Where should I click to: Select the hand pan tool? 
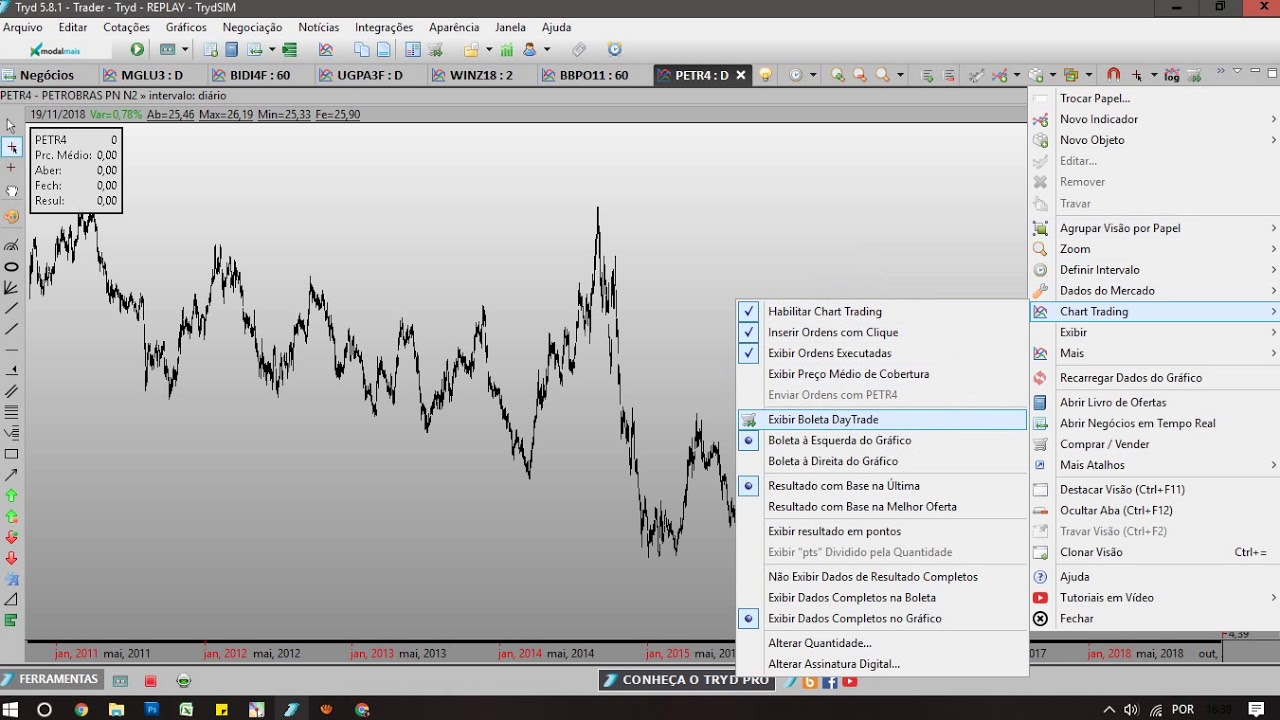click(x=11, y=190)
